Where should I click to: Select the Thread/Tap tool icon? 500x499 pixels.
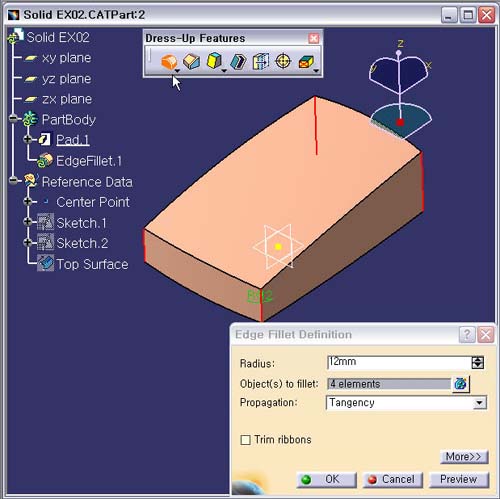pyautogui.click(x=283, y=62)
